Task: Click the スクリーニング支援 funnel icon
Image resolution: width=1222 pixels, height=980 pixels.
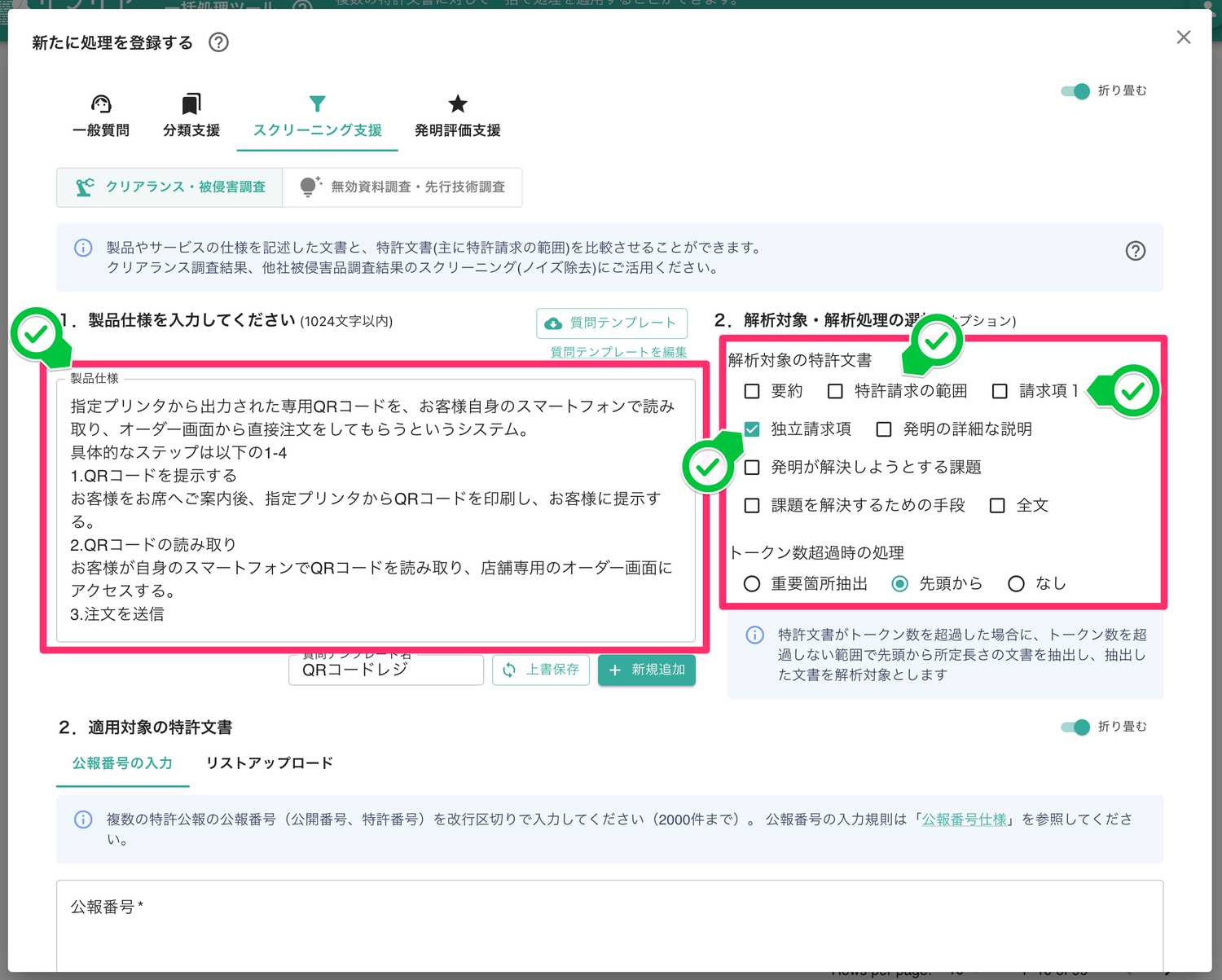Action: coord(318,103)
